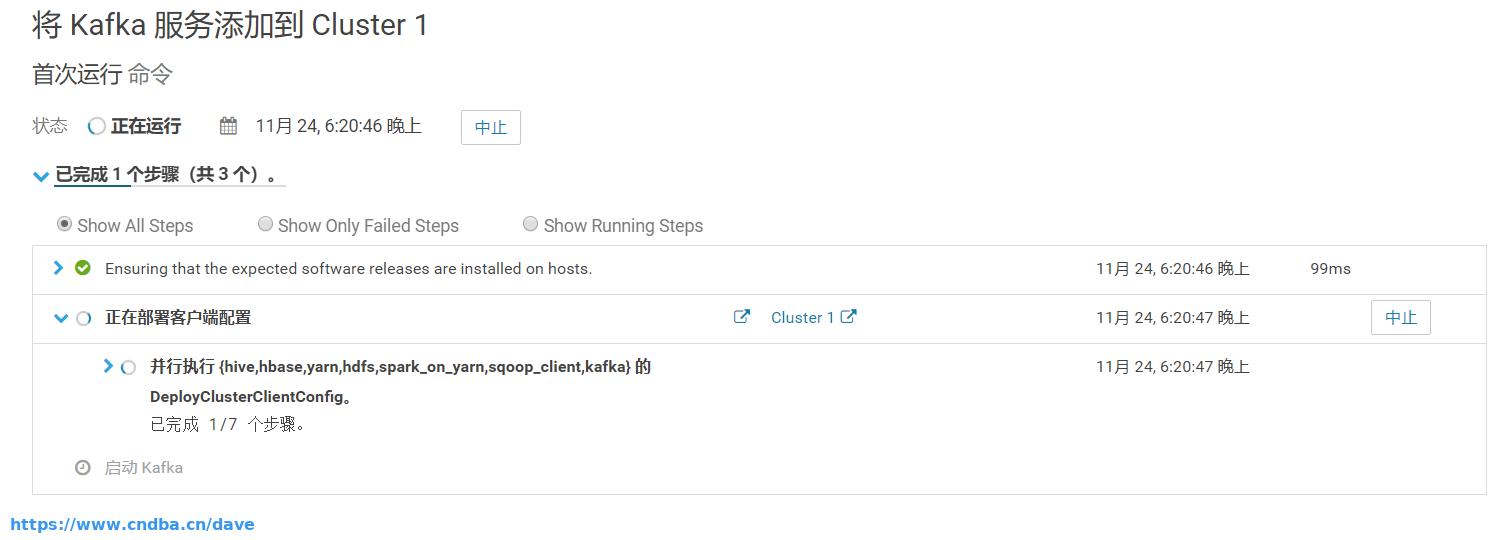
Task: Open the https://www.cndba.cn/dave link
Action: pyautogui.click(x=132, y=524)
